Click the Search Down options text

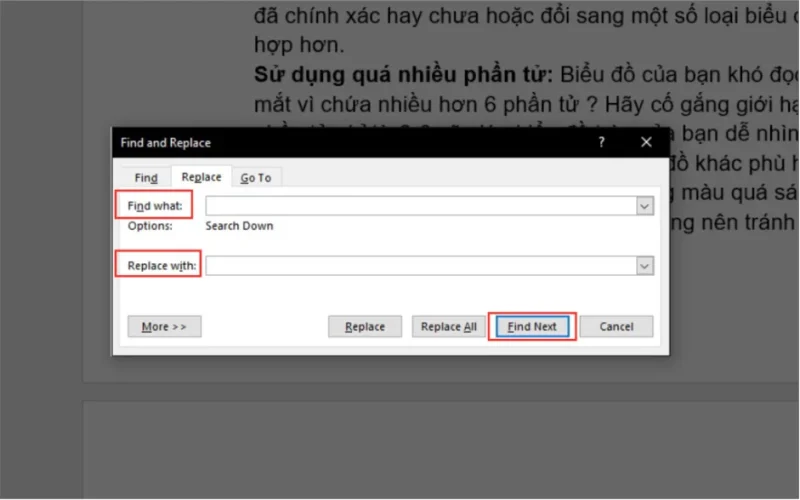tap(239, 226)
